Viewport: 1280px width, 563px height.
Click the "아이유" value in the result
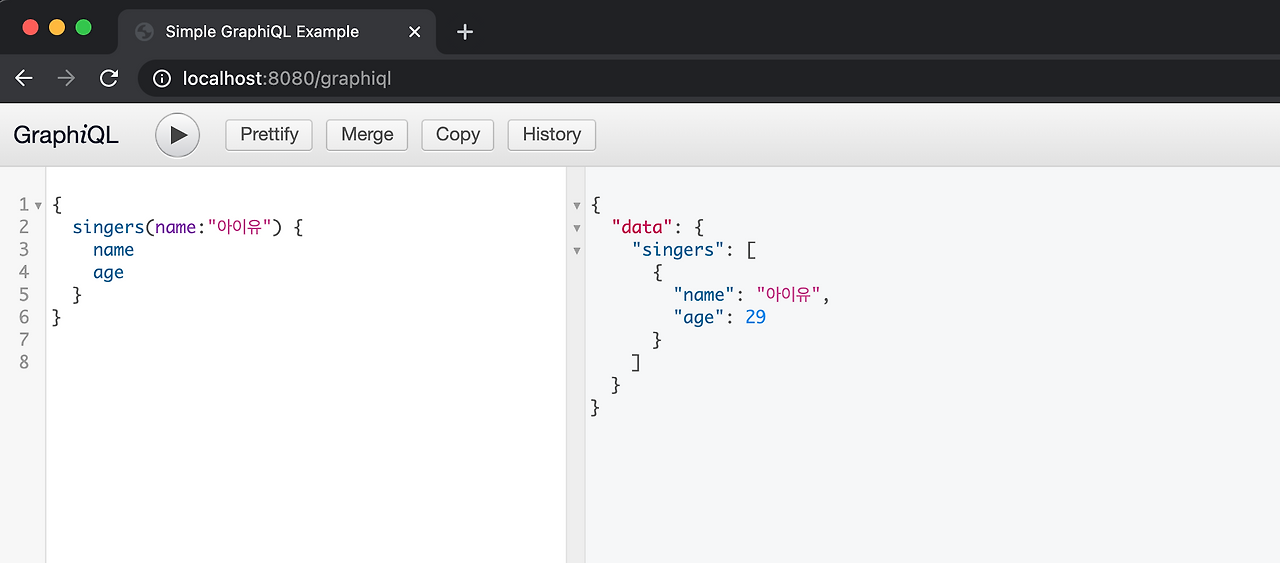pyautogui.click(x=789, y=295)
